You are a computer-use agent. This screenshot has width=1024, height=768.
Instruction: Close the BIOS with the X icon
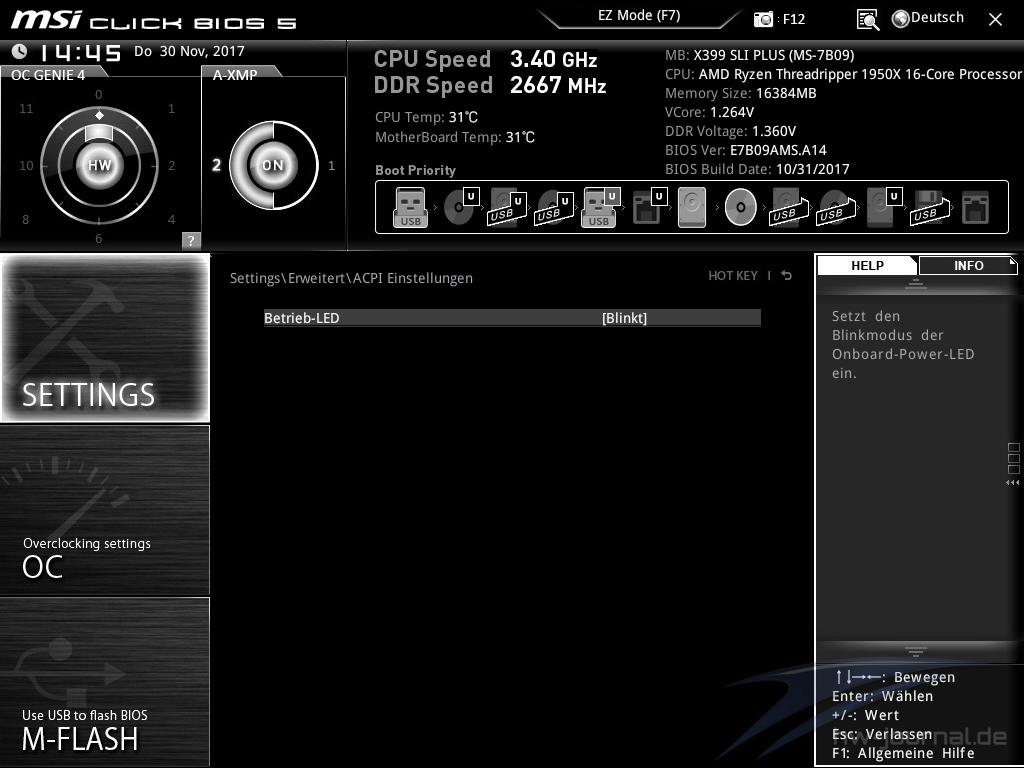pos(995,20)
